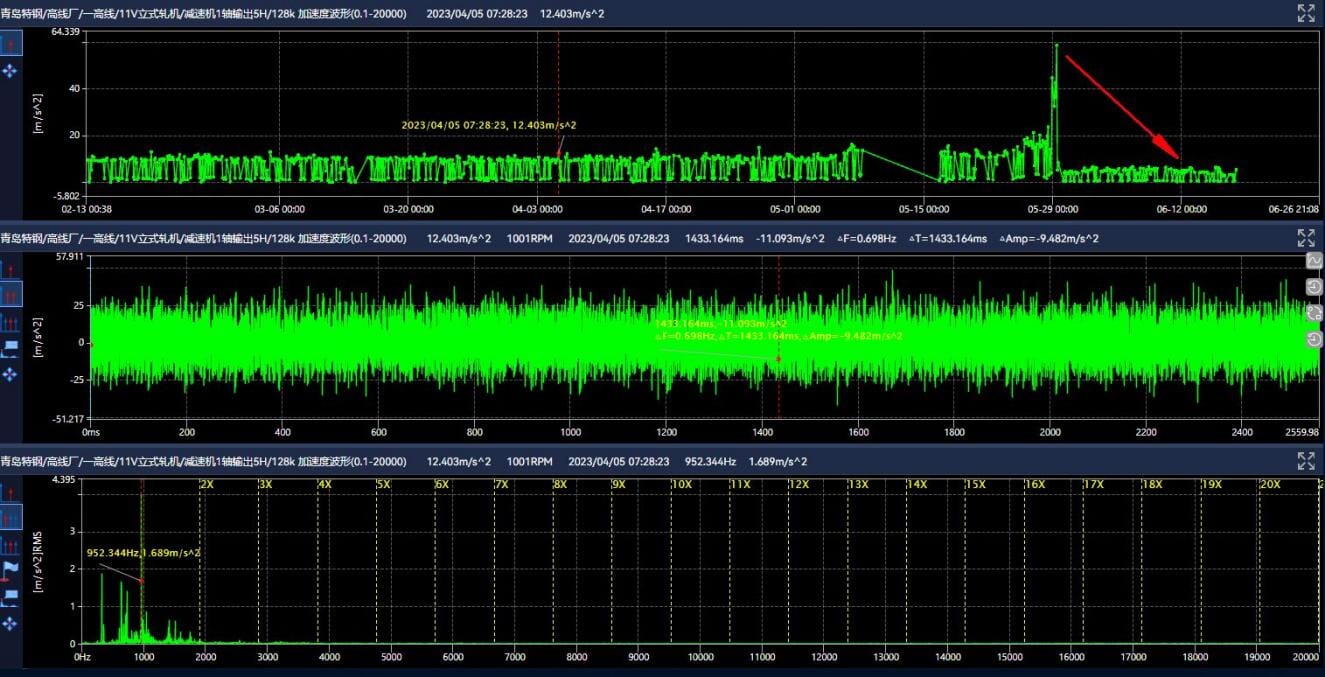1325x677 pixels.
Task: Maximize the bottom spectrum panel
Action: 1306,461
